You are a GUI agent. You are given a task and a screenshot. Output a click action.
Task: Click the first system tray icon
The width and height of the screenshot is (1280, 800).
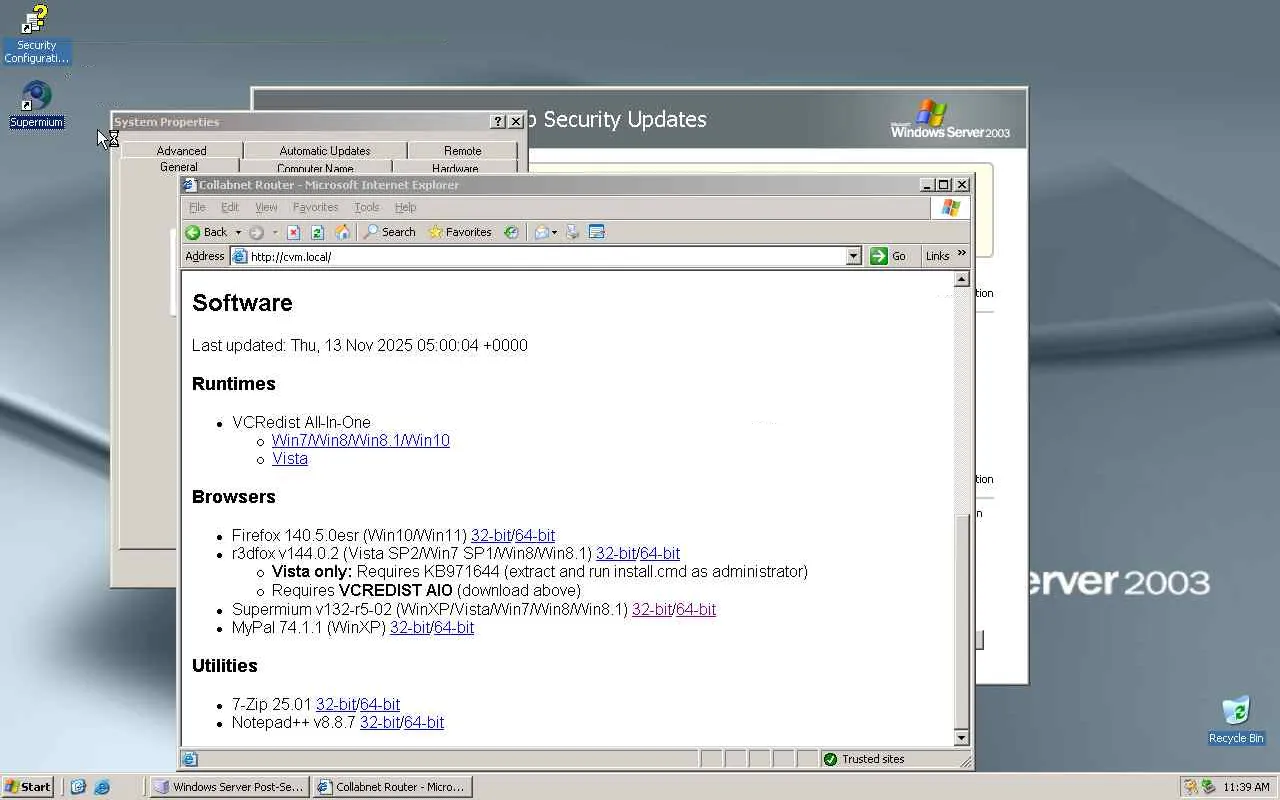click(x=1191, y=787)
